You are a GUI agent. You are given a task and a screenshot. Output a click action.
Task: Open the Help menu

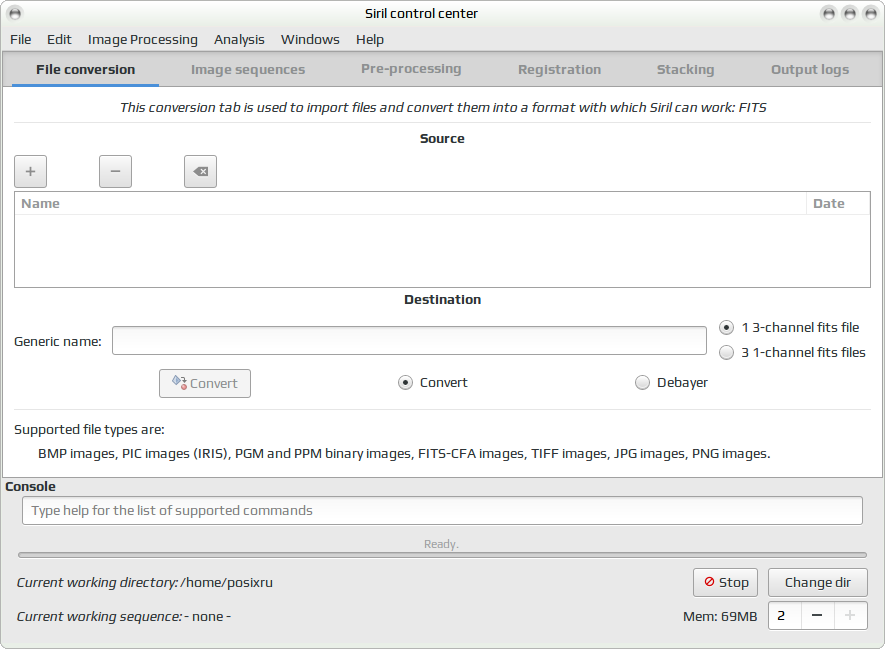tap(370, 40)
